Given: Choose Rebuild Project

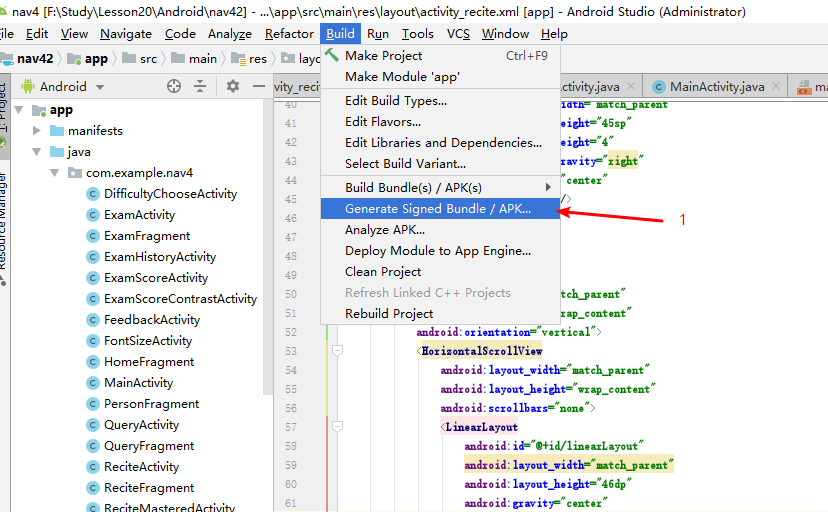Looking at the screenshot, I should 440,314.
